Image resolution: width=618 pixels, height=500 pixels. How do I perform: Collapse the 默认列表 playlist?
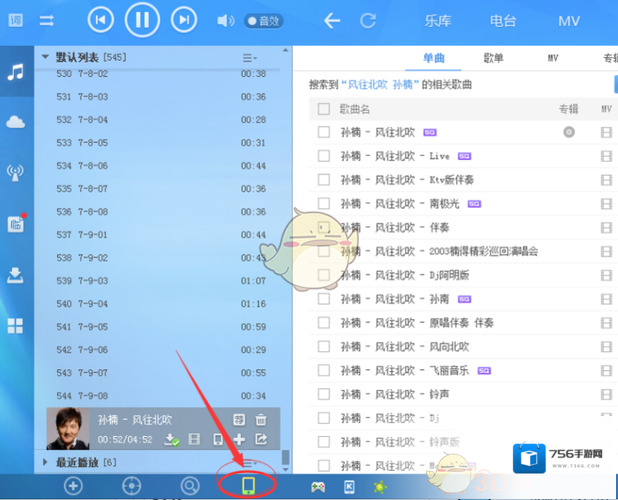(45, 58)
